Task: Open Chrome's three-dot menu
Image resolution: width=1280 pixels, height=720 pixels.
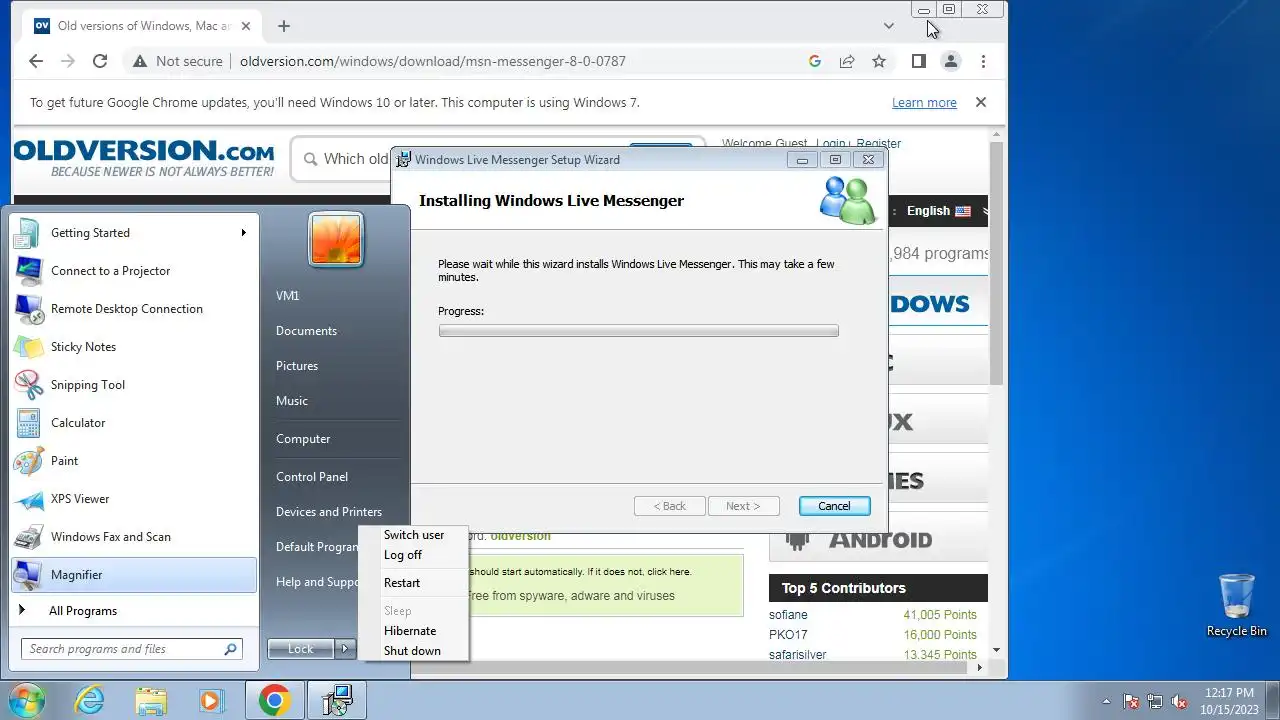Action: (983, 61)
